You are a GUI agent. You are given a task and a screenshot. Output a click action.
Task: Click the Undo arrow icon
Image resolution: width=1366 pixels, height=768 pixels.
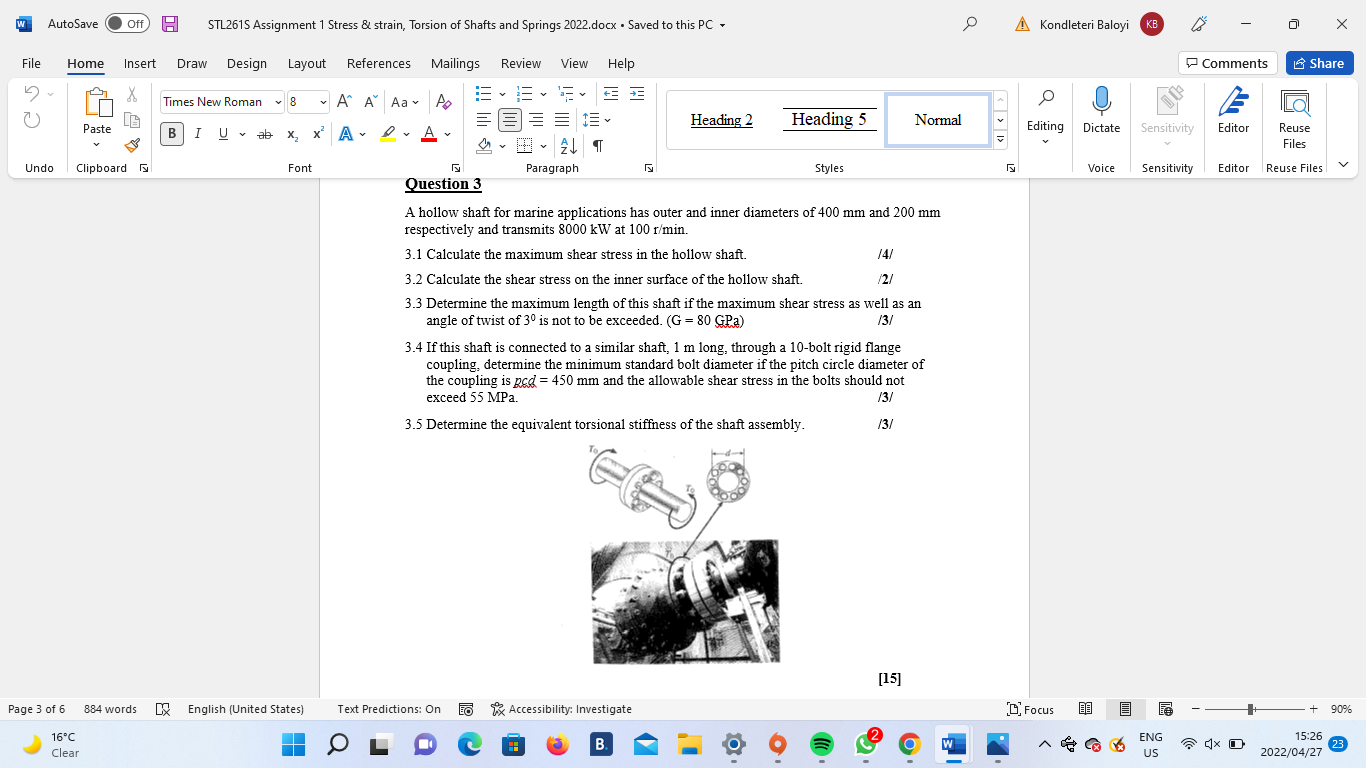pos(31,94)
